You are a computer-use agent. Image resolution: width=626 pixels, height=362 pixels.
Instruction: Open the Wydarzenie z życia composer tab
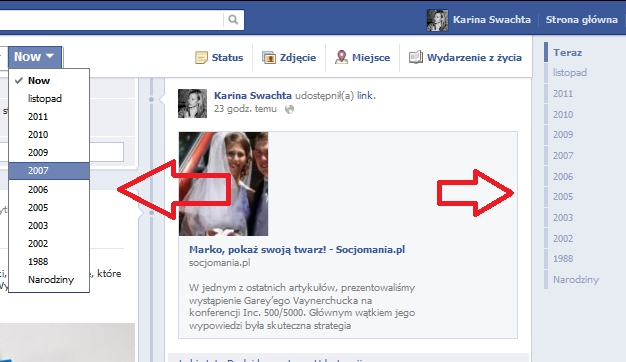[466, 57]
